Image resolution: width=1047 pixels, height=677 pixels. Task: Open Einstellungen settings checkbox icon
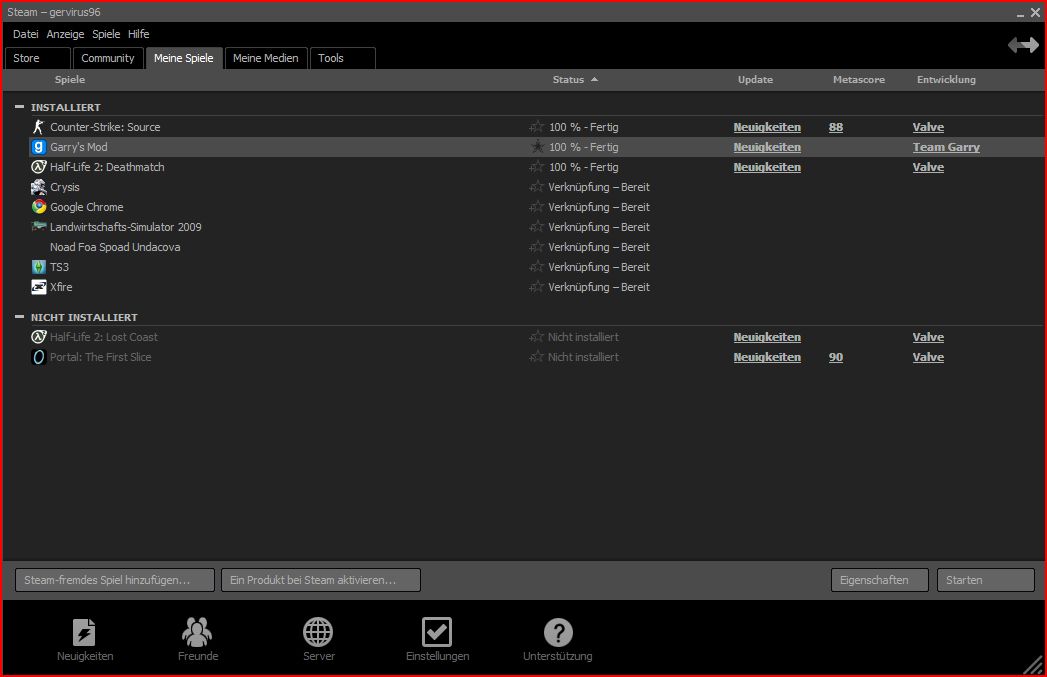click(x=437, y=632)
